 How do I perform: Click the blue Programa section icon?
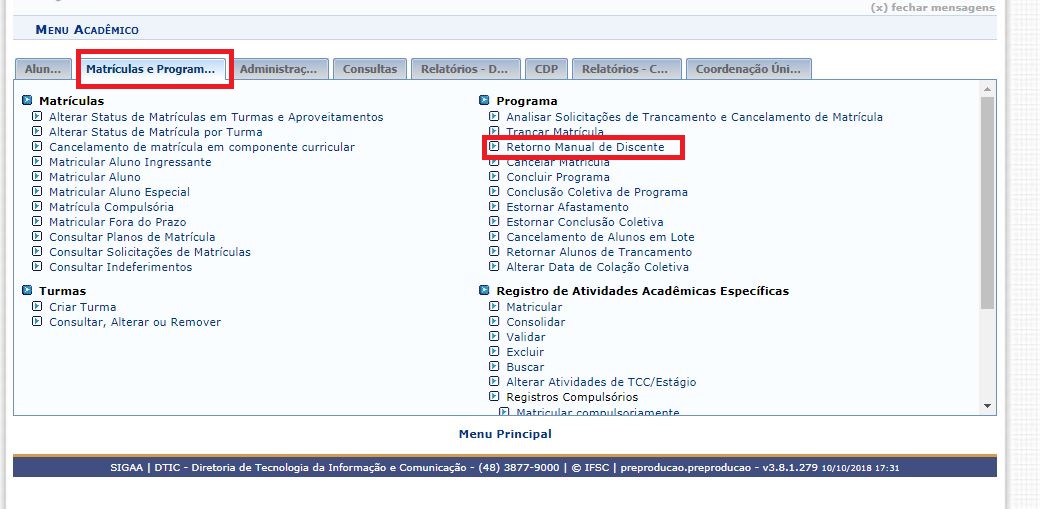[484, 101]
